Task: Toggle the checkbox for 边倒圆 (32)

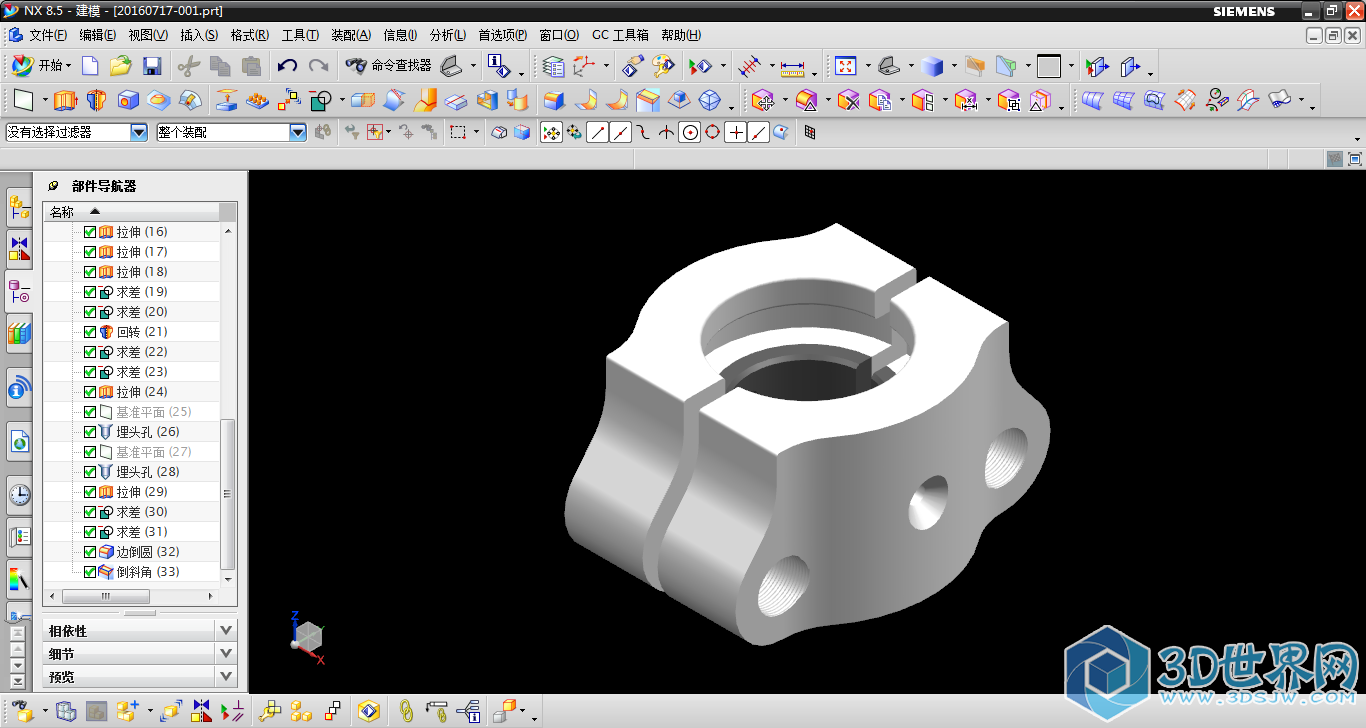Action: [x=90, y=552]
